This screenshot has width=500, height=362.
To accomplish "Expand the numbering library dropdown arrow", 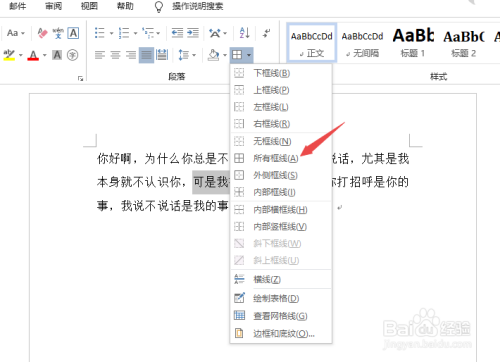I will coord(135,33).
